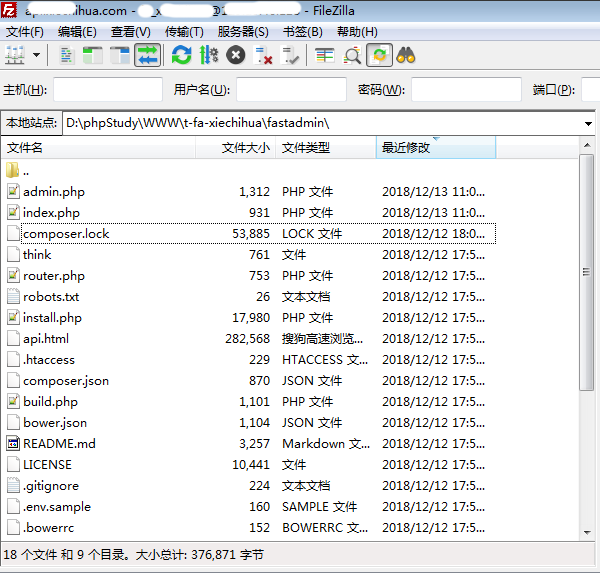Viewport: 600px width, 573px height.
Task: Open the directory listing filters dialog
Action: (325, 55)
